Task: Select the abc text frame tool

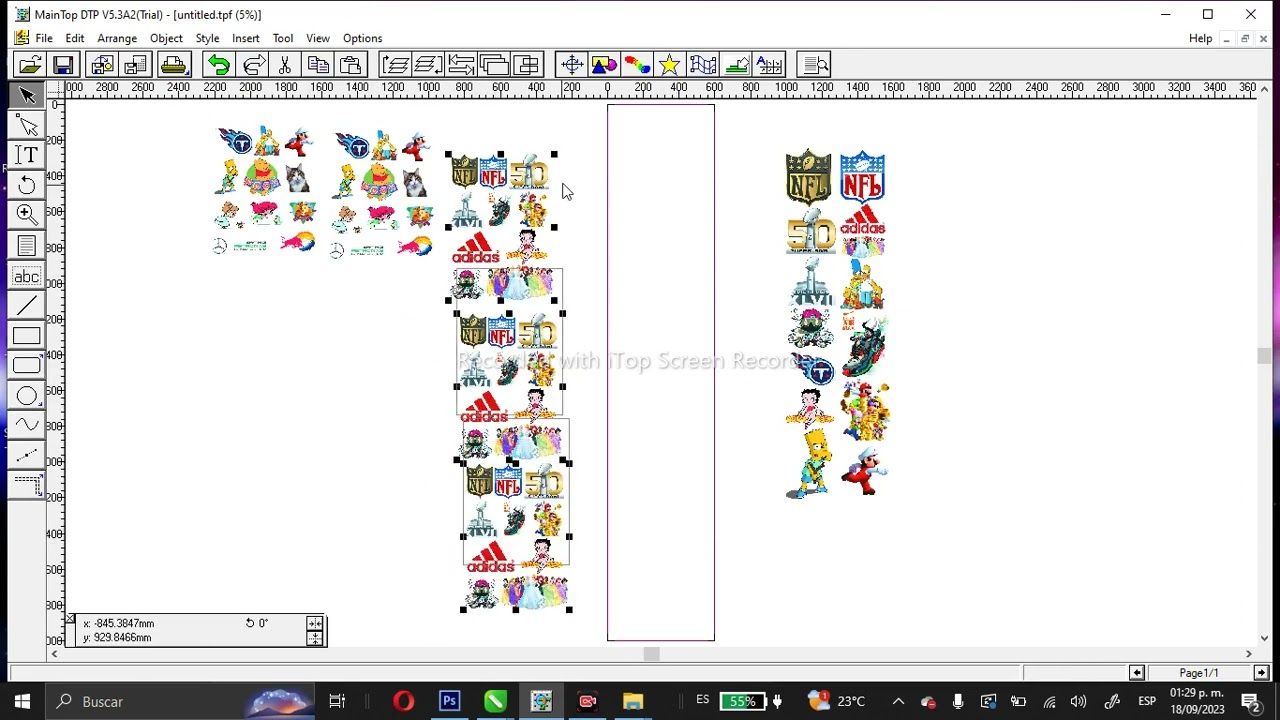Action: click(x=27, y=276)
